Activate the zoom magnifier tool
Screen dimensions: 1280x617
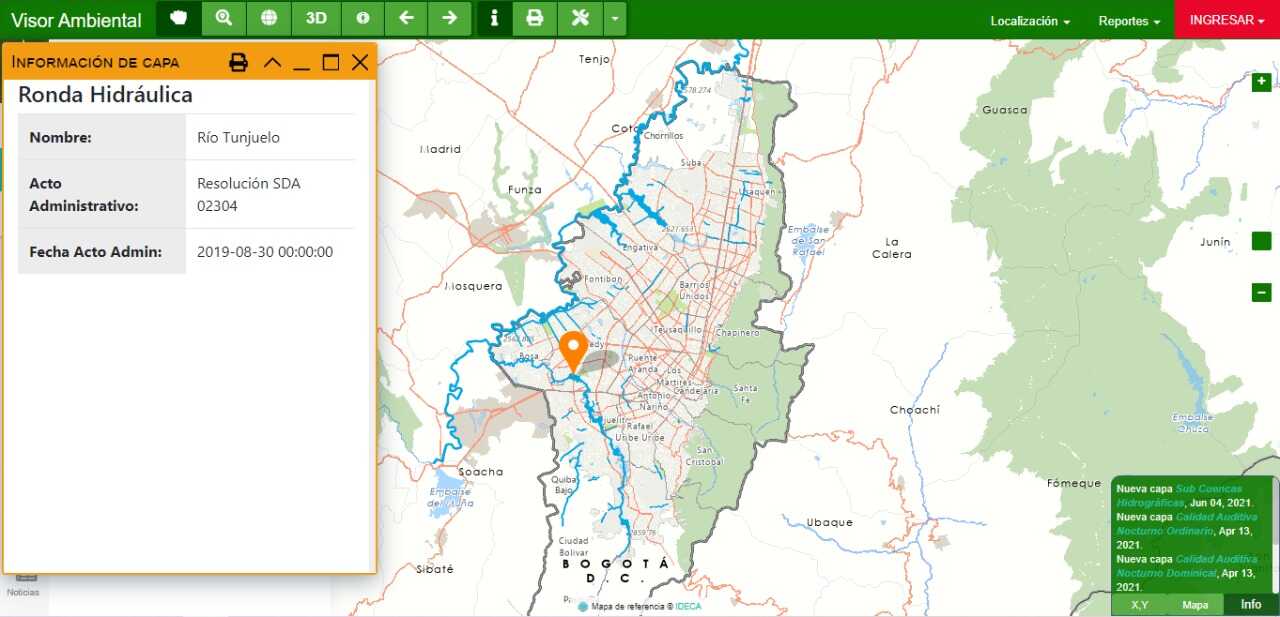pos(224,19)
